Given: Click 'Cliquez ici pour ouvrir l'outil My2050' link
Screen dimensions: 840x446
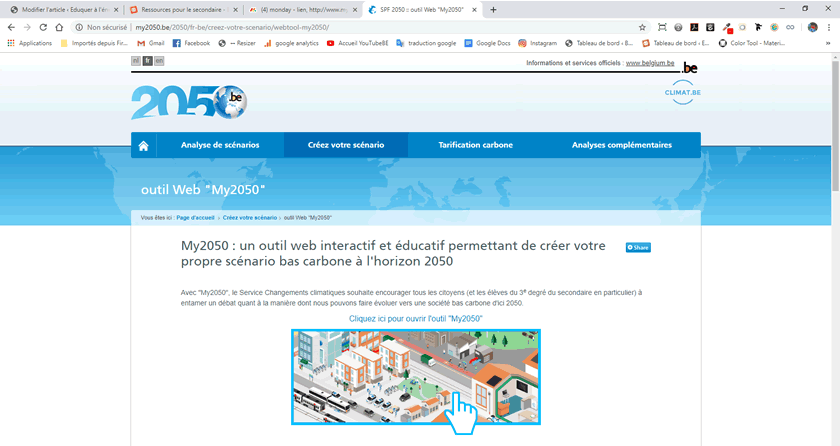Looking at the screenshot, I should (416, 319).
